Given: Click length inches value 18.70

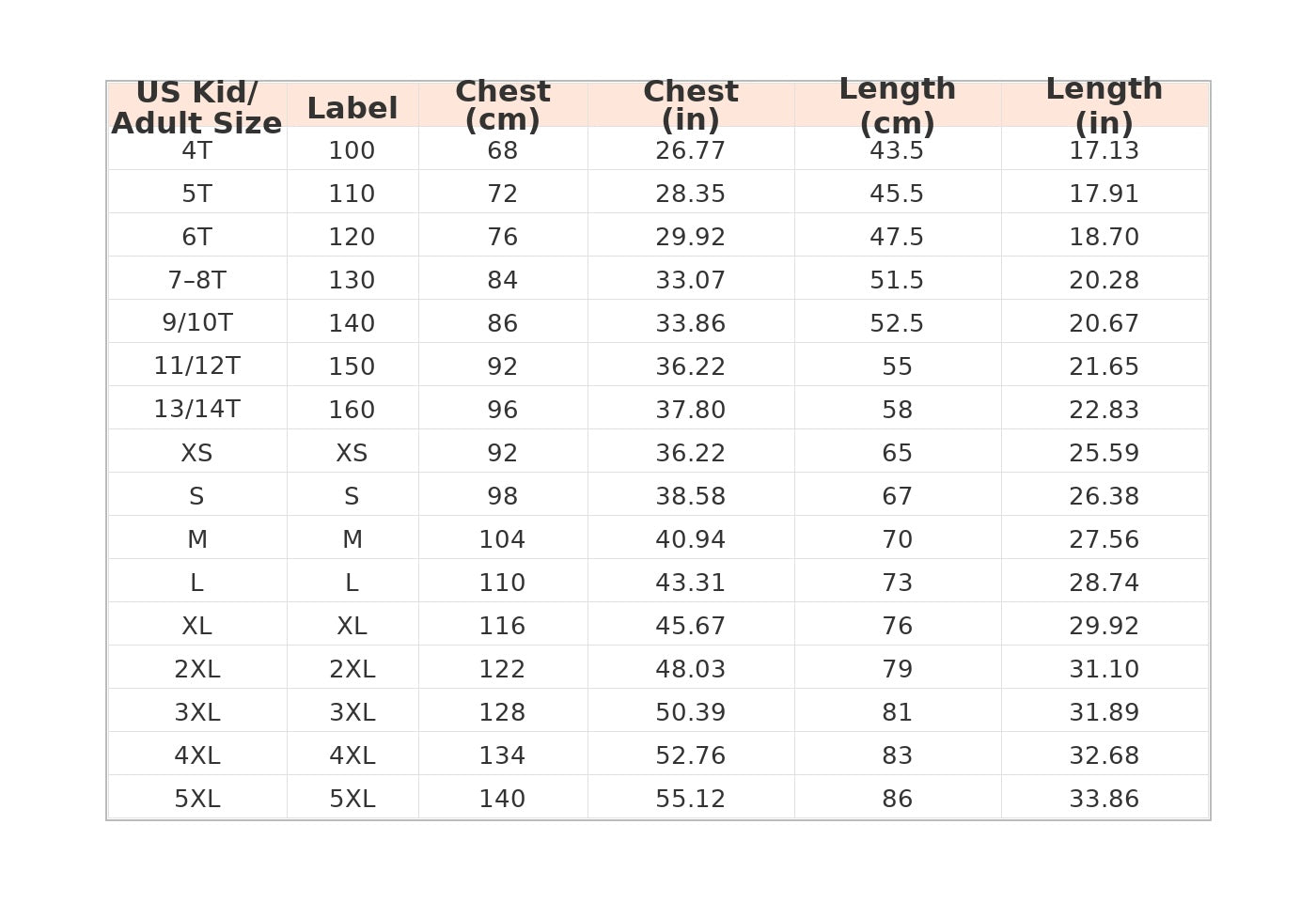Looking at the screenshot, I should tap(1104, 235).
